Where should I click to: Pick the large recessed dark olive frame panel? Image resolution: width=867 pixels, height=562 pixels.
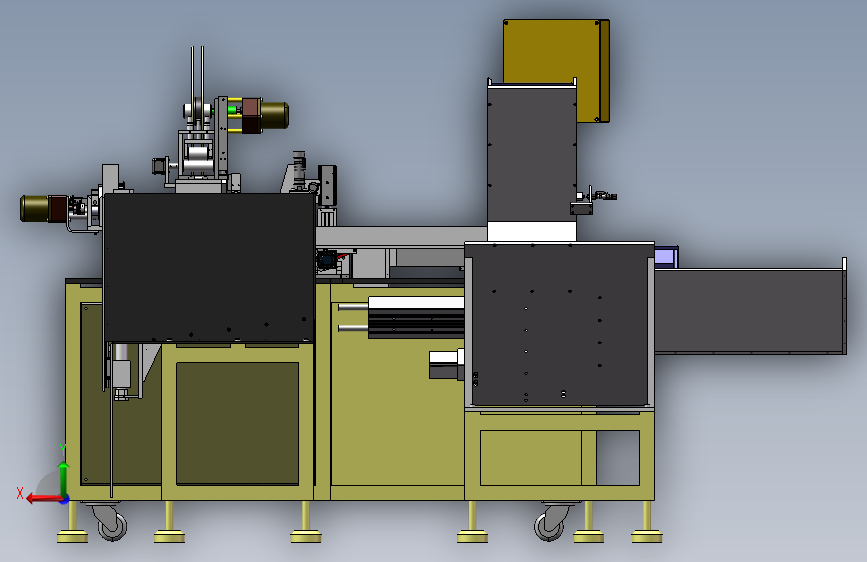point(237,424)
